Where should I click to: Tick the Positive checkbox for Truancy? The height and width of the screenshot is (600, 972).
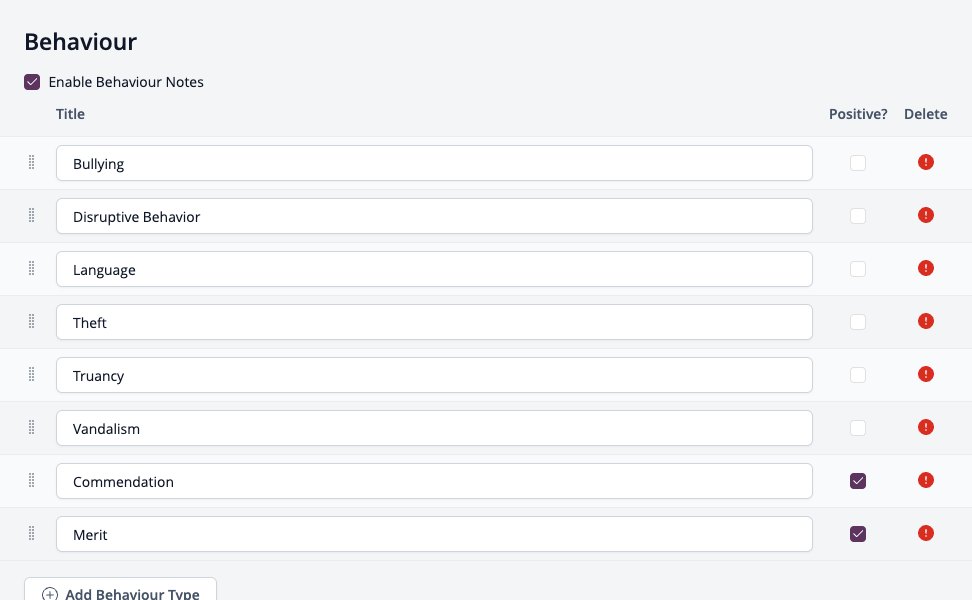pos(858,375)
